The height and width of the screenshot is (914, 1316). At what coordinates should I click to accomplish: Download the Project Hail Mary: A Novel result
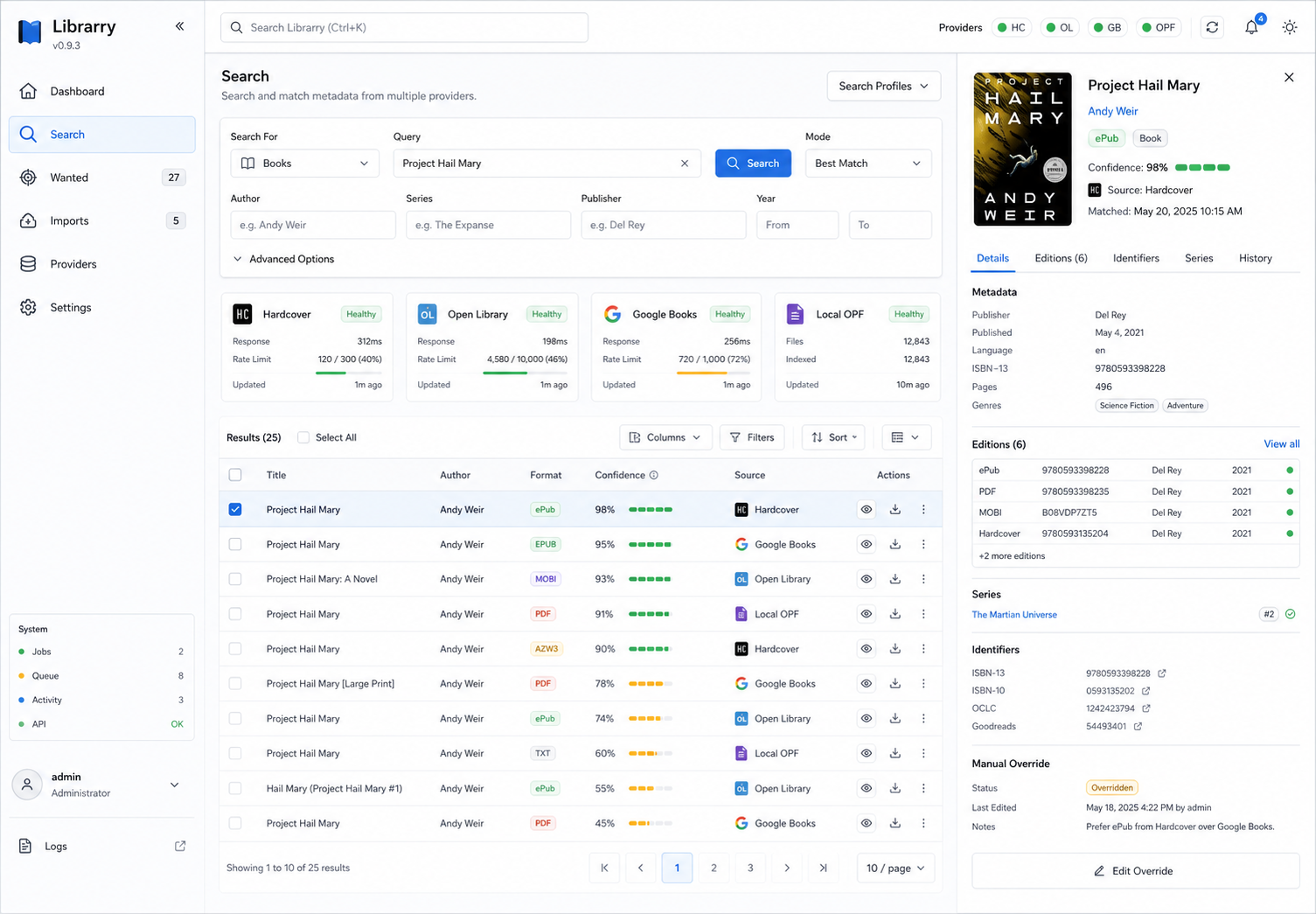pos(895,579)
